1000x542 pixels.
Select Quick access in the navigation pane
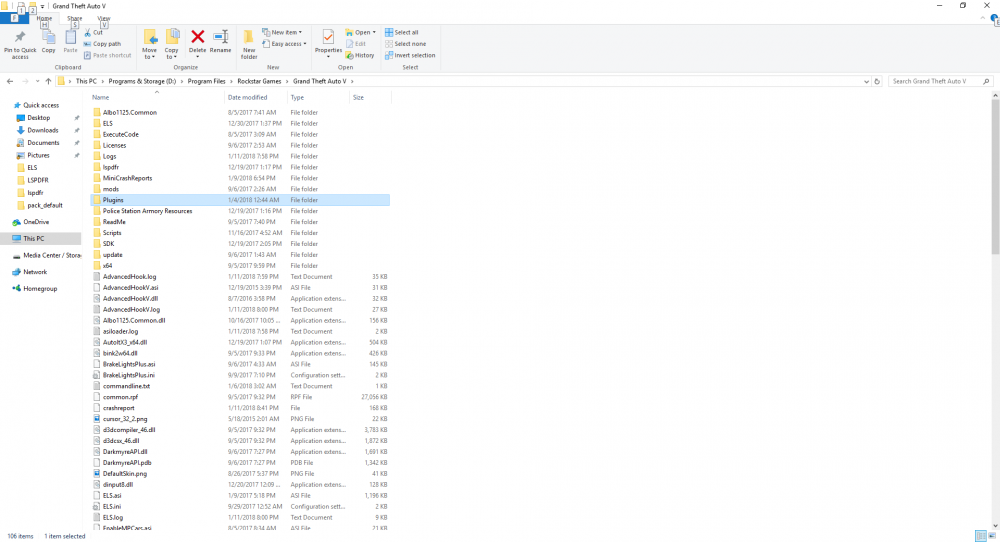(x=41, y=105)
